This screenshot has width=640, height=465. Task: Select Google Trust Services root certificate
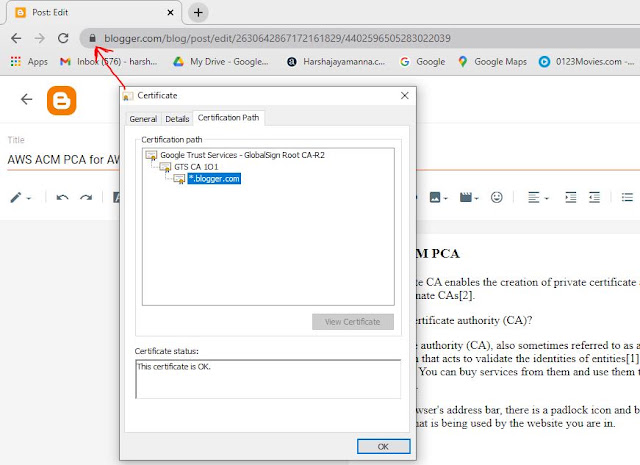242,155
